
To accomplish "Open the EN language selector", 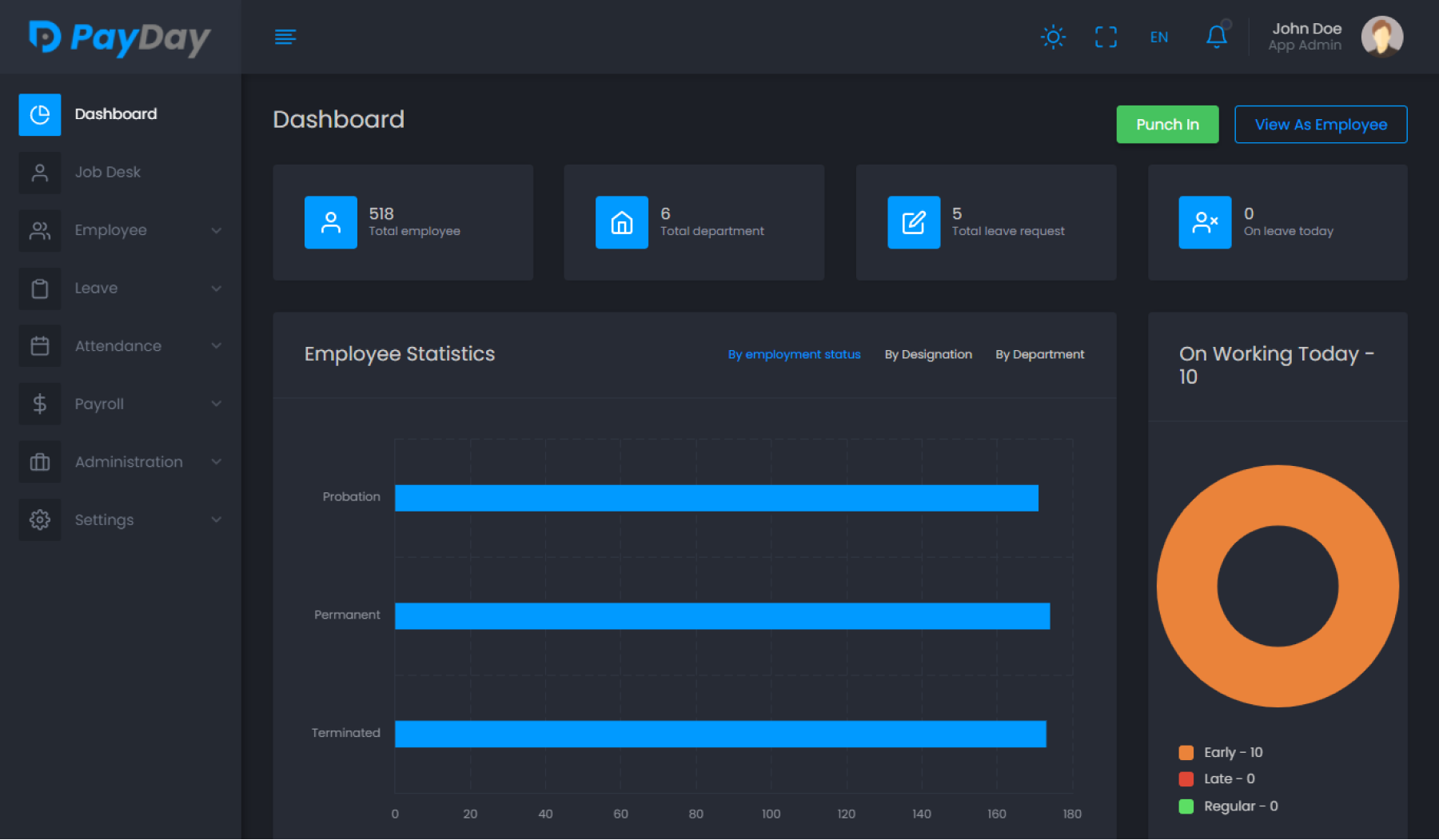I will (1158, 38).
